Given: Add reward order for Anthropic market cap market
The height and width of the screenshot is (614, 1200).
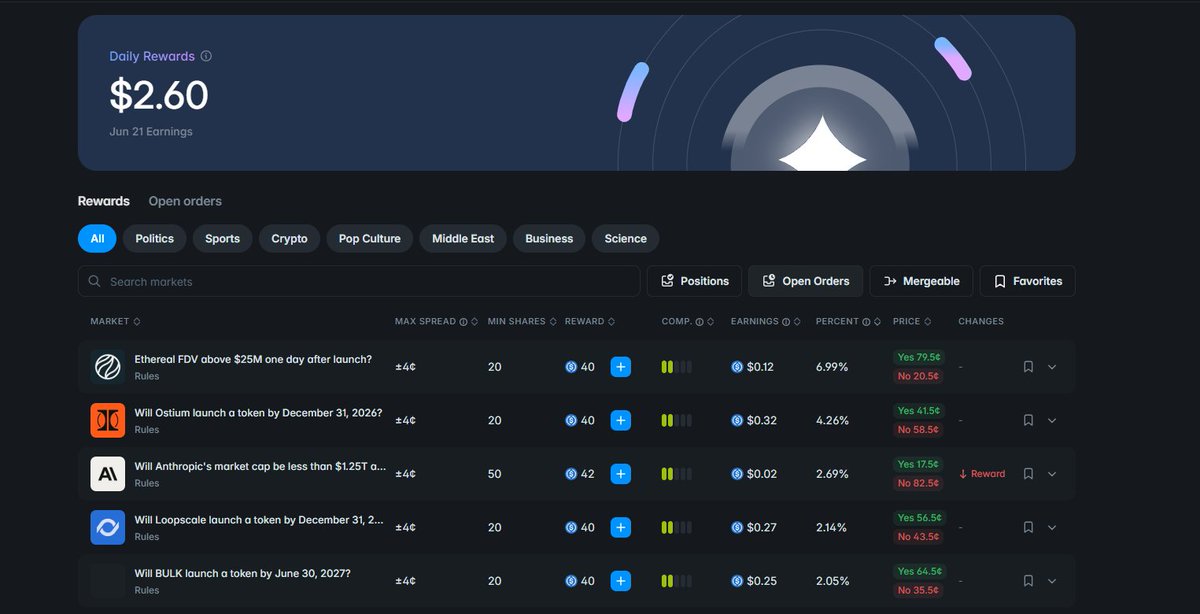Looking at the screenshot, I should click(x=621, y=474).
